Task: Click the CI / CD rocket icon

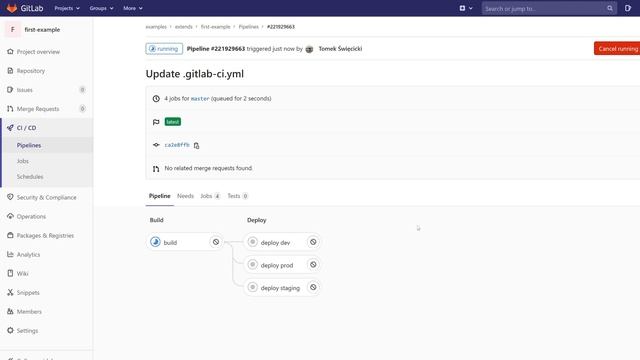Action: (10, 128)
